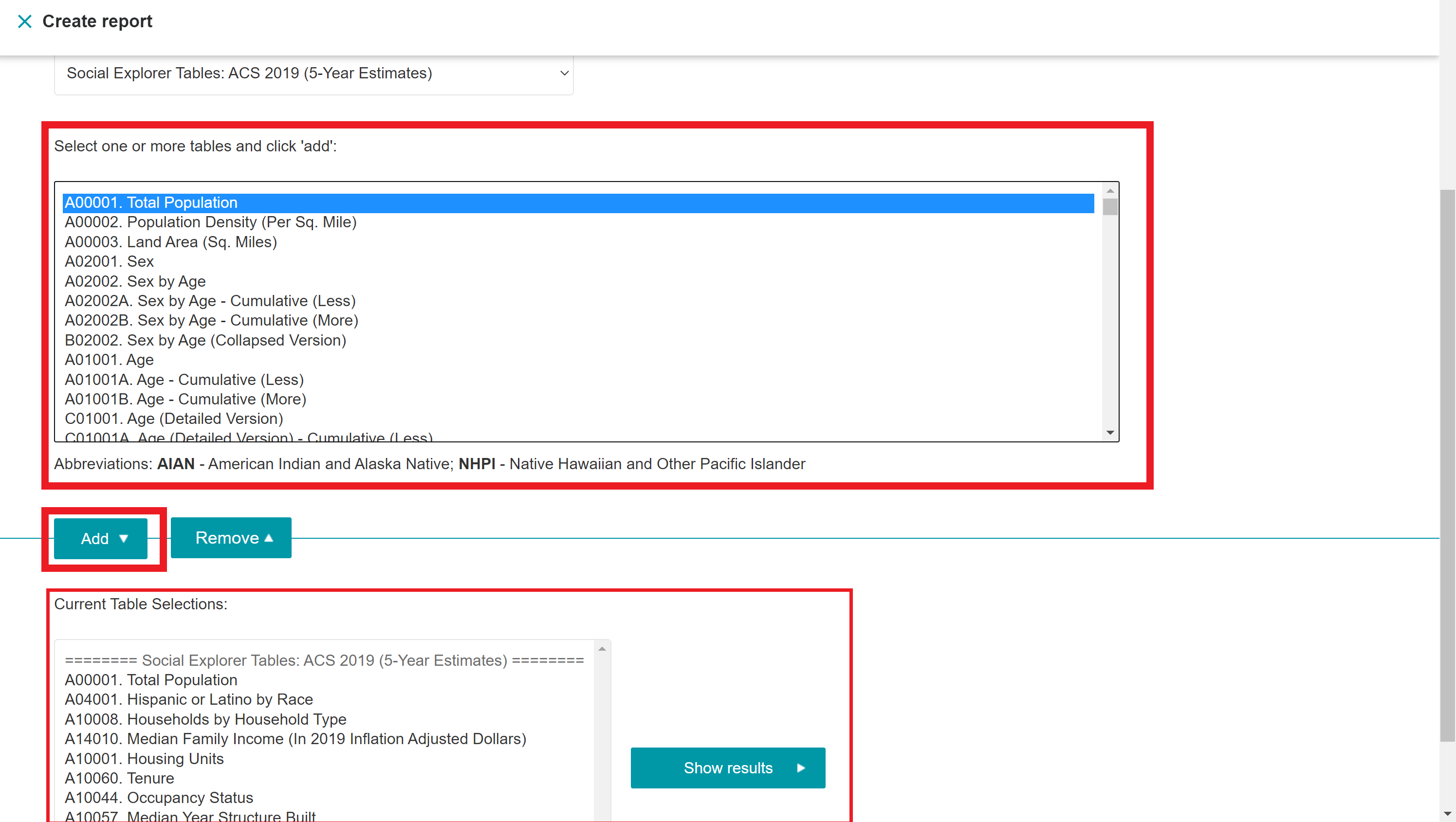Select A02002. Sex by Age table
This screenshot has height=822, width=1456.
(135, 281)
